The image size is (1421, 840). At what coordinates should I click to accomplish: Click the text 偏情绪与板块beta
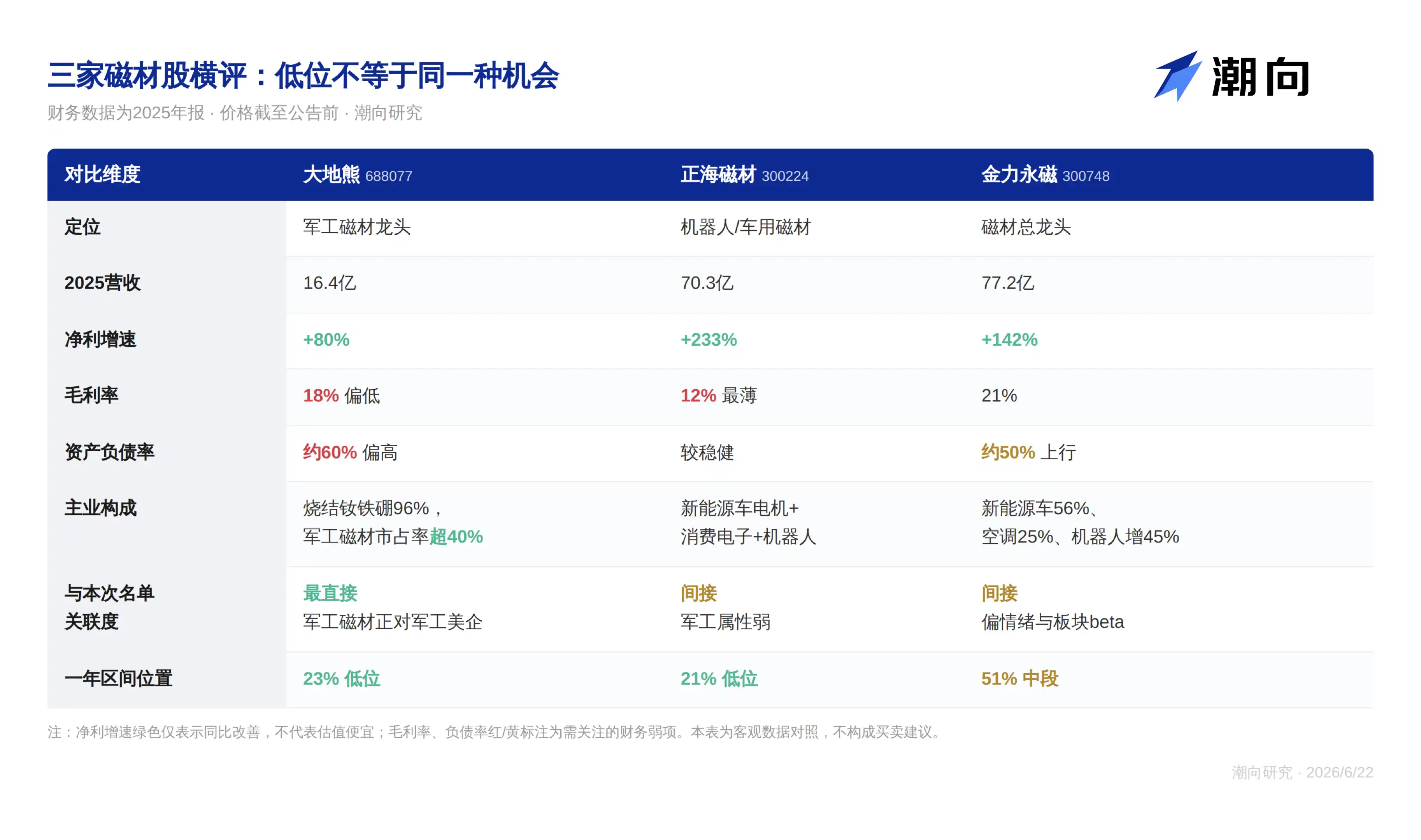[1052, 622]
